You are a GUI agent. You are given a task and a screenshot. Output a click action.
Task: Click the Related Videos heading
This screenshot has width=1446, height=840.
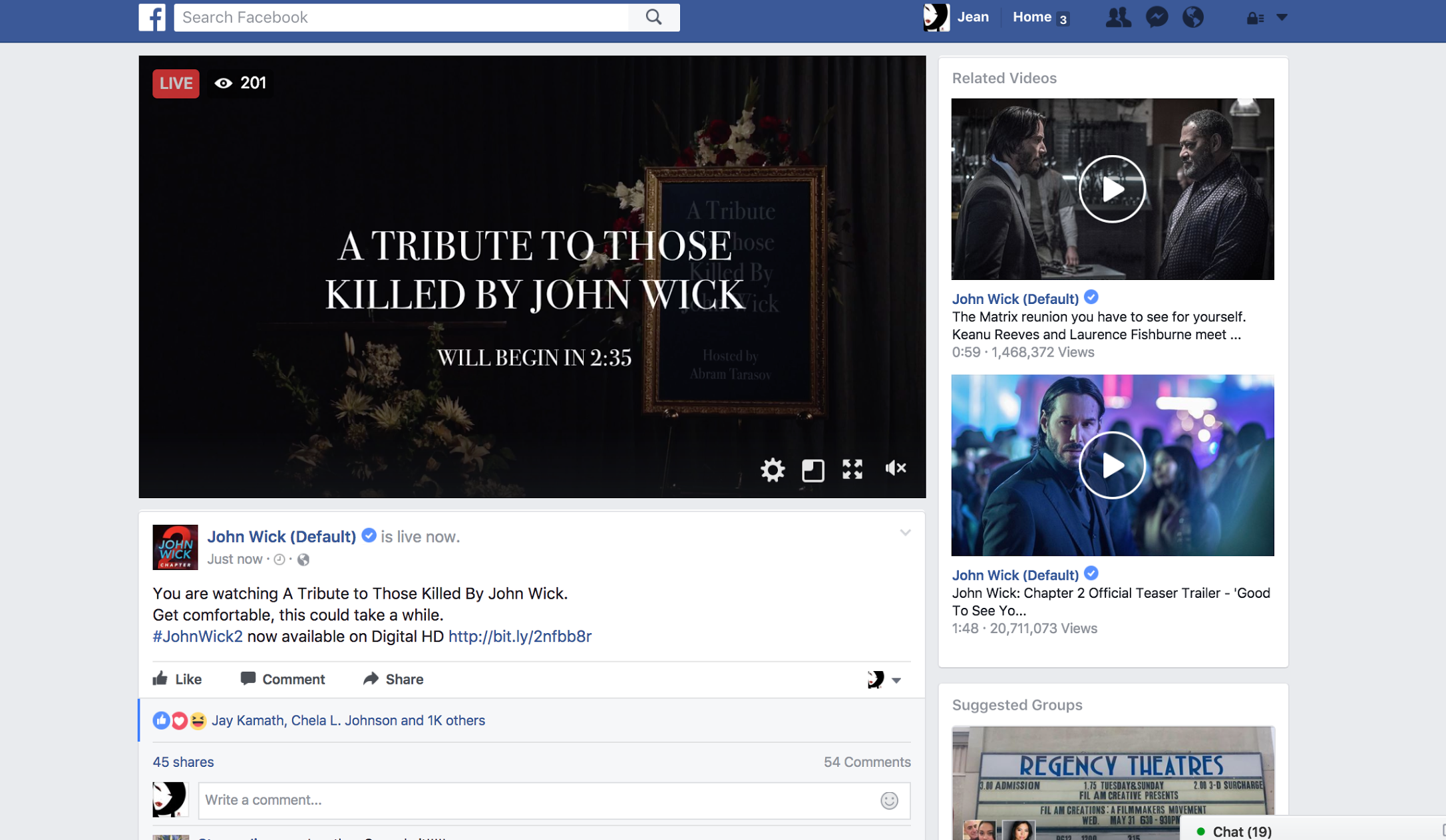click(x=1004, y=78)
